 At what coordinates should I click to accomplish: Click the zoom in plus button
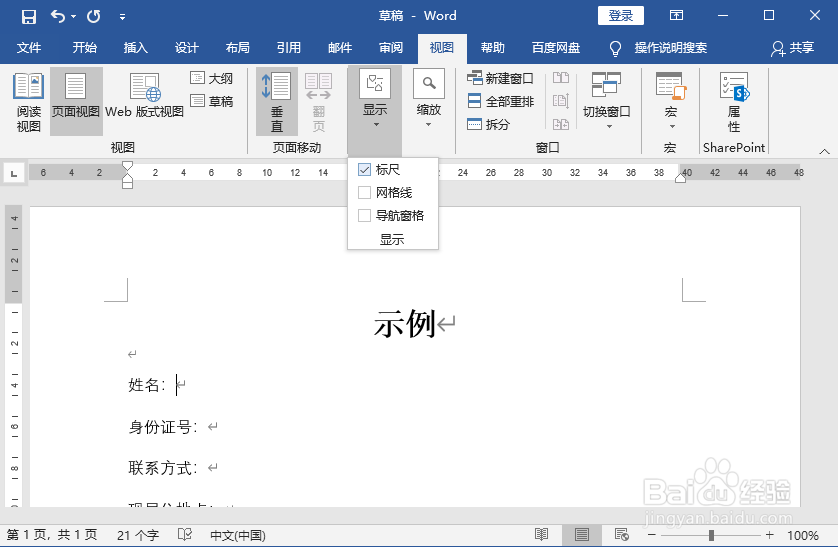tap(770, 534)
